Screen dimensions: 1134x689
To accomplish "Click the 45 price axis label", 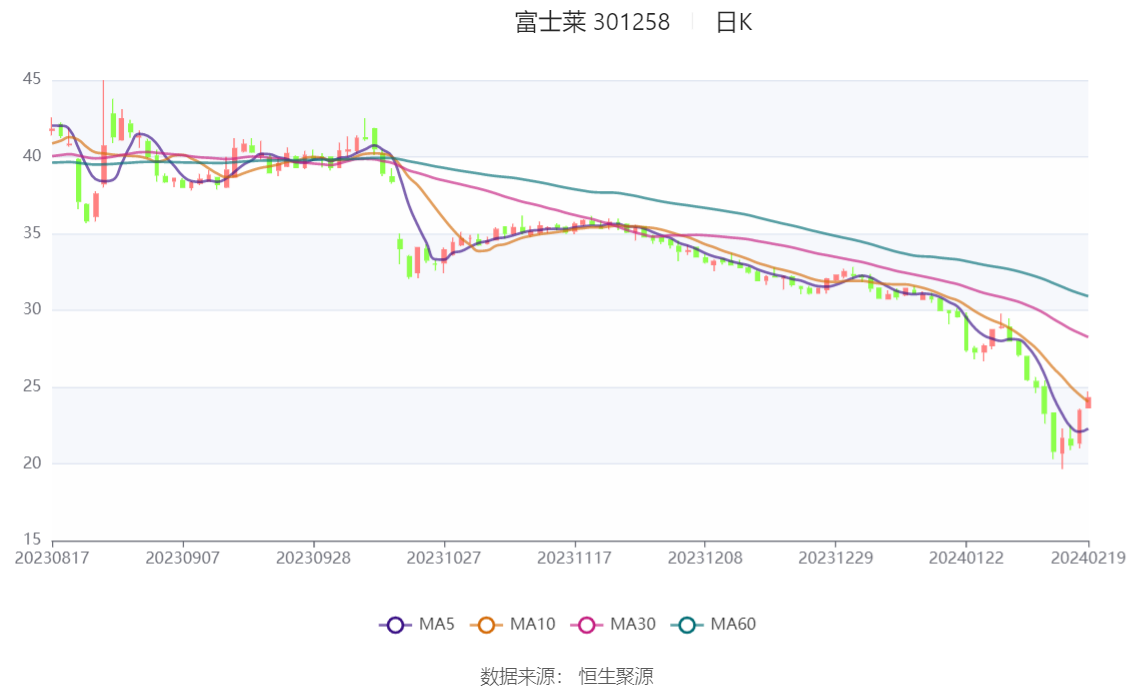I will point(32,79).
